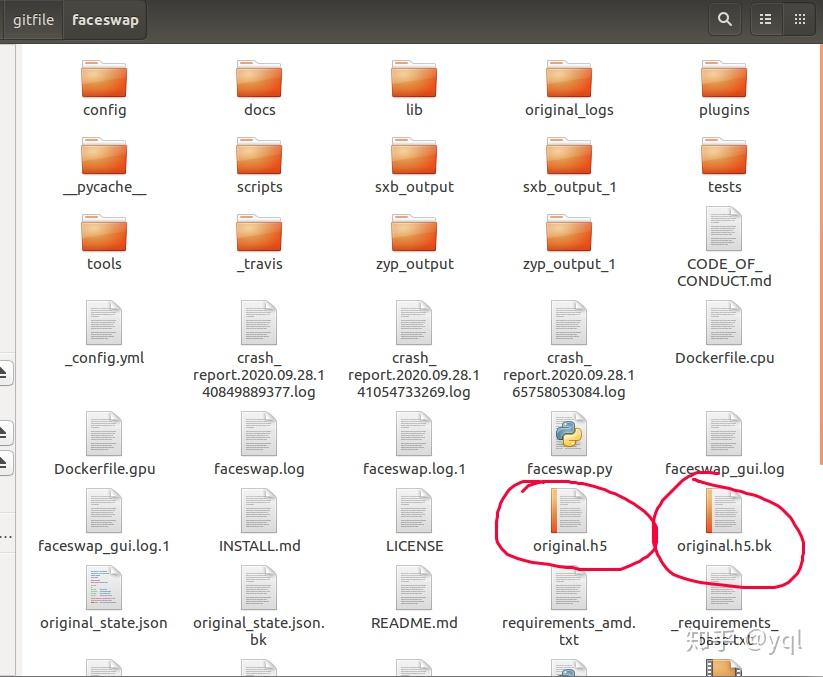This screenshot has height=677, width=823.
Task: Click the 'original.h5' file name label
Action: pos(570,546)
